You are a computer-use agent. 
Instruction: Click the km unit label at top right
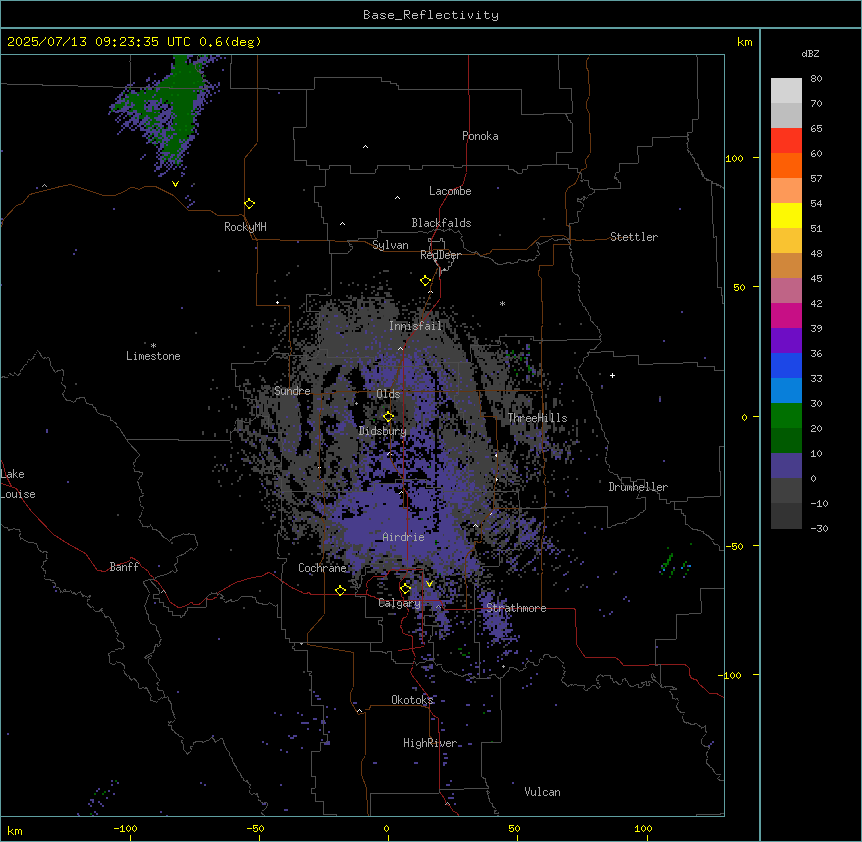744,42
